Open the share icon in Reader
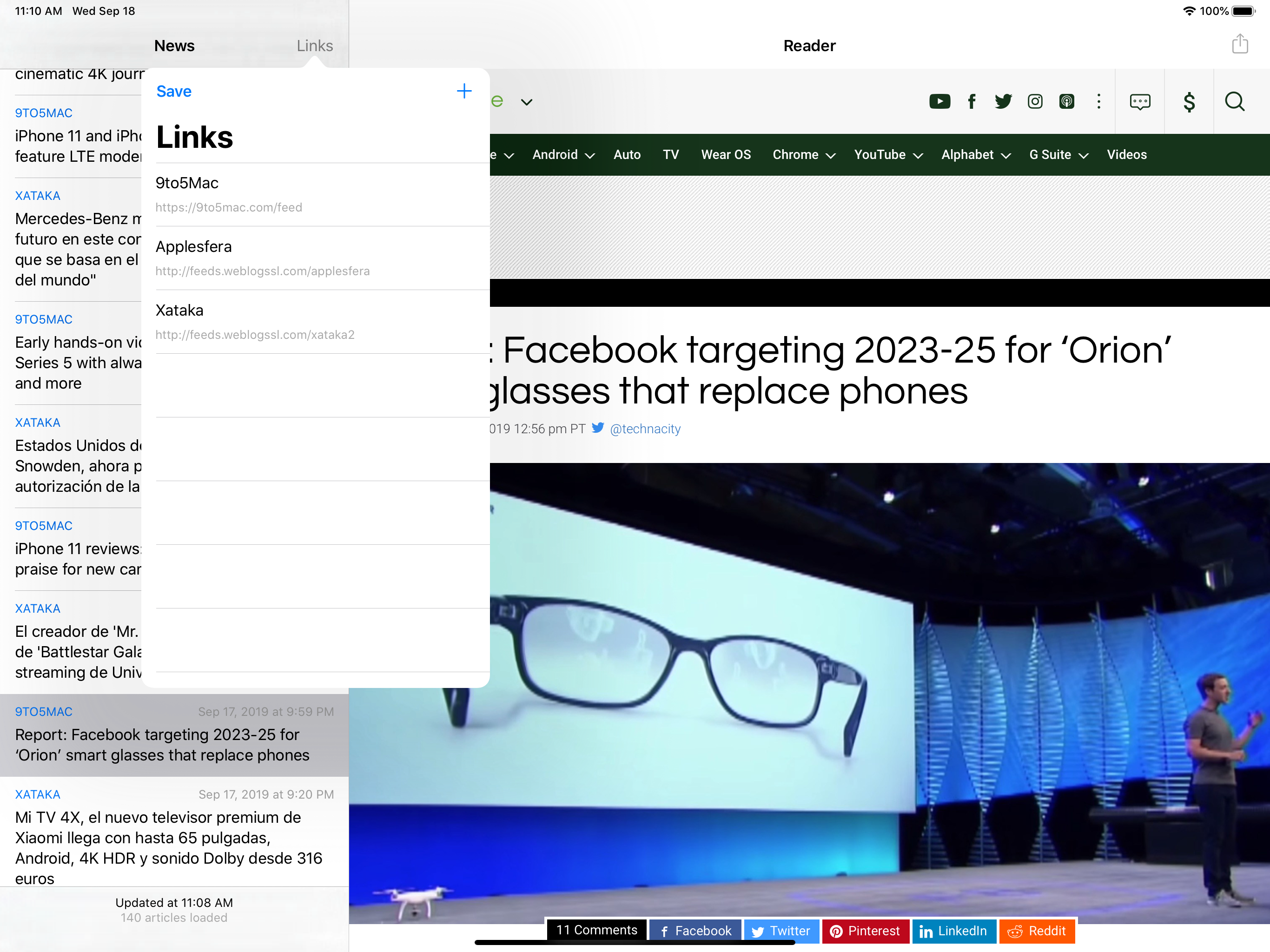Image resolution: width=1270 pixels, height=952 pixels. 1240,44
